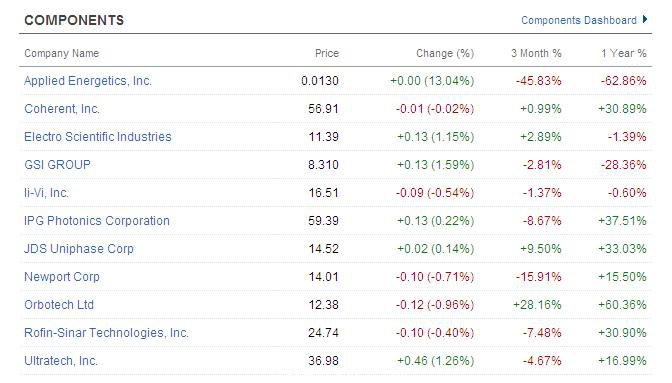
Task: Click Orbotech's +60.36% one-year value
Action: (622, 305)
